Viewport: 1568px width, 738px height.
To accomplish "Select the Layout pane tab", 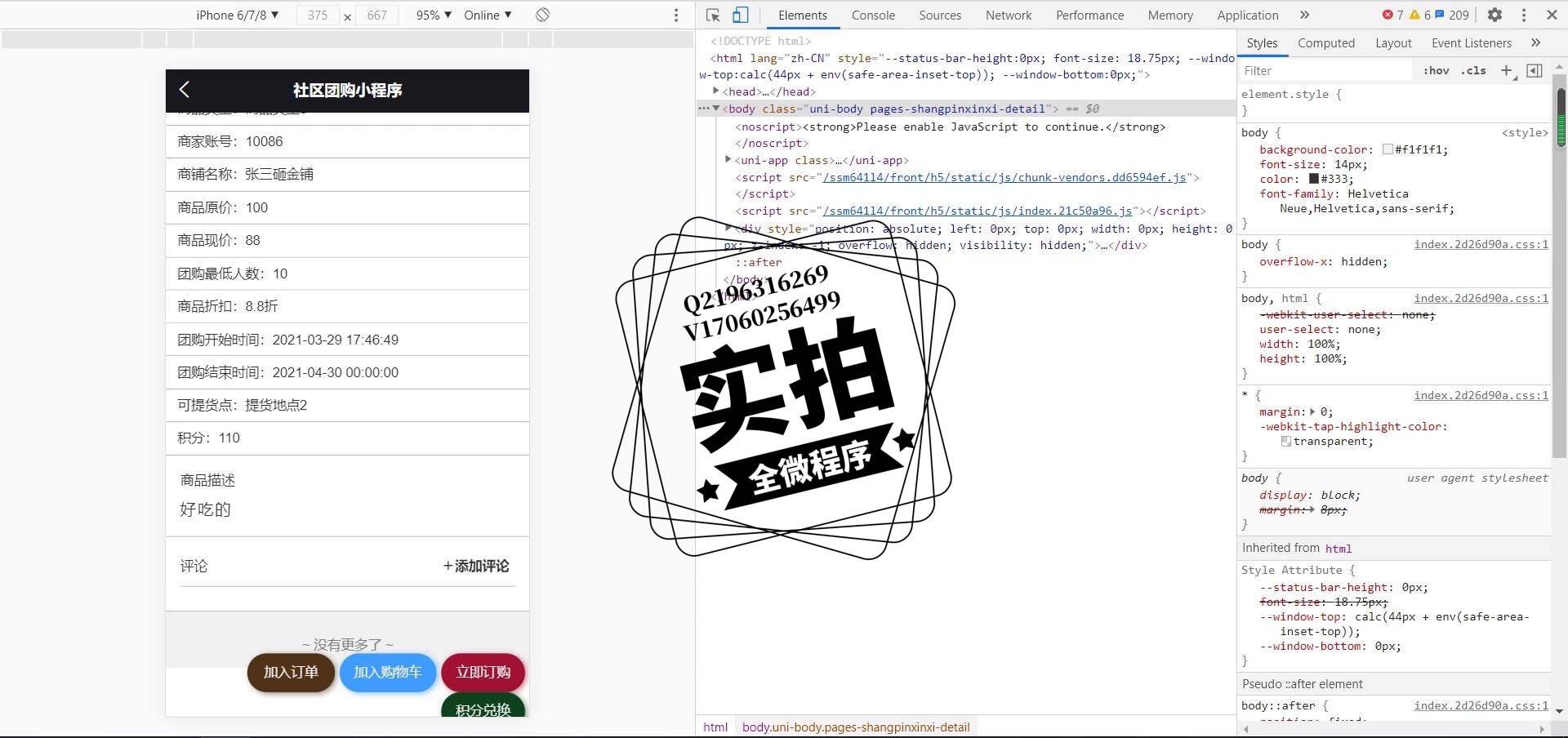I will click(1393, 43).
